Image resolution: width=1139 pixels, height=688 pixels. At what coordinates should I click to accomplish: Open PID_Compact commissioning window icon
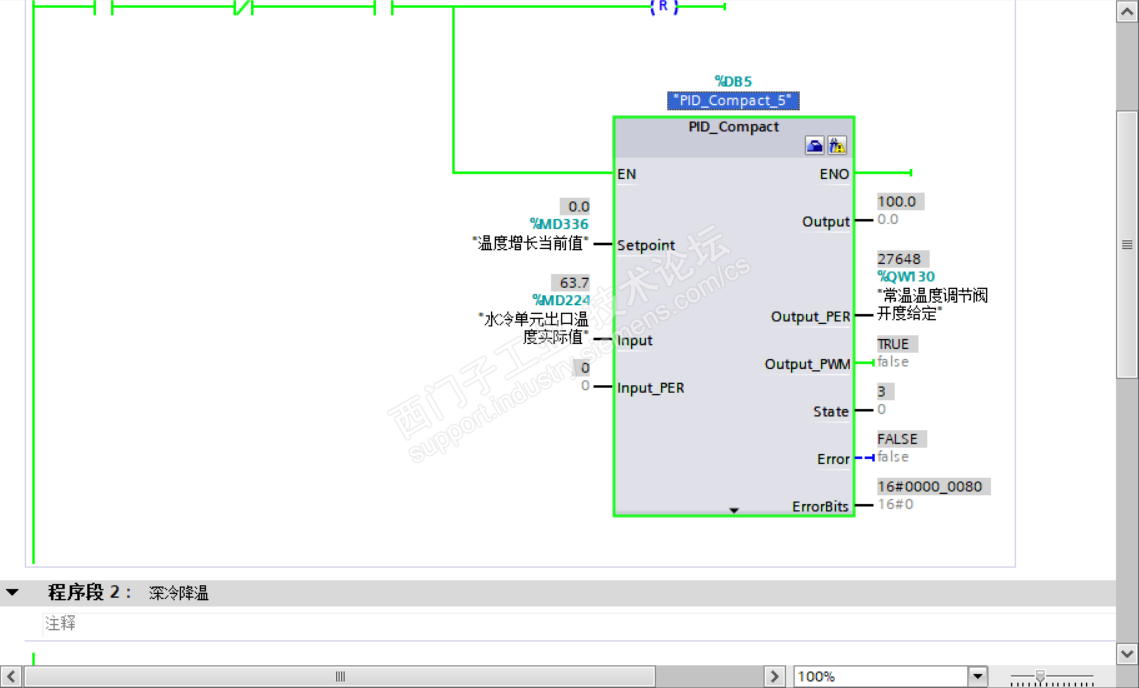point(837,145)
